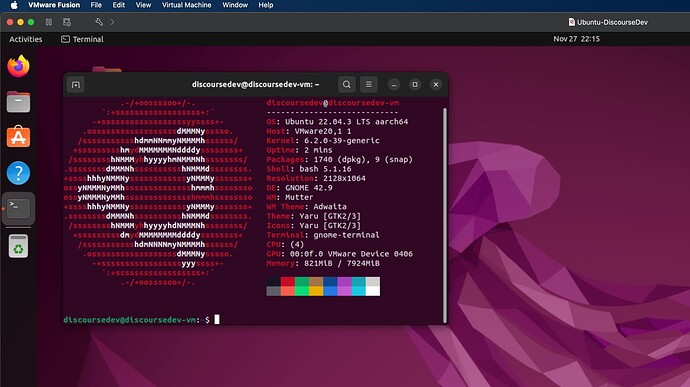Open the Nov 27 22:15 clock panel
The image size is (690, 387).
pyautogui.click(x=576, y=39)
